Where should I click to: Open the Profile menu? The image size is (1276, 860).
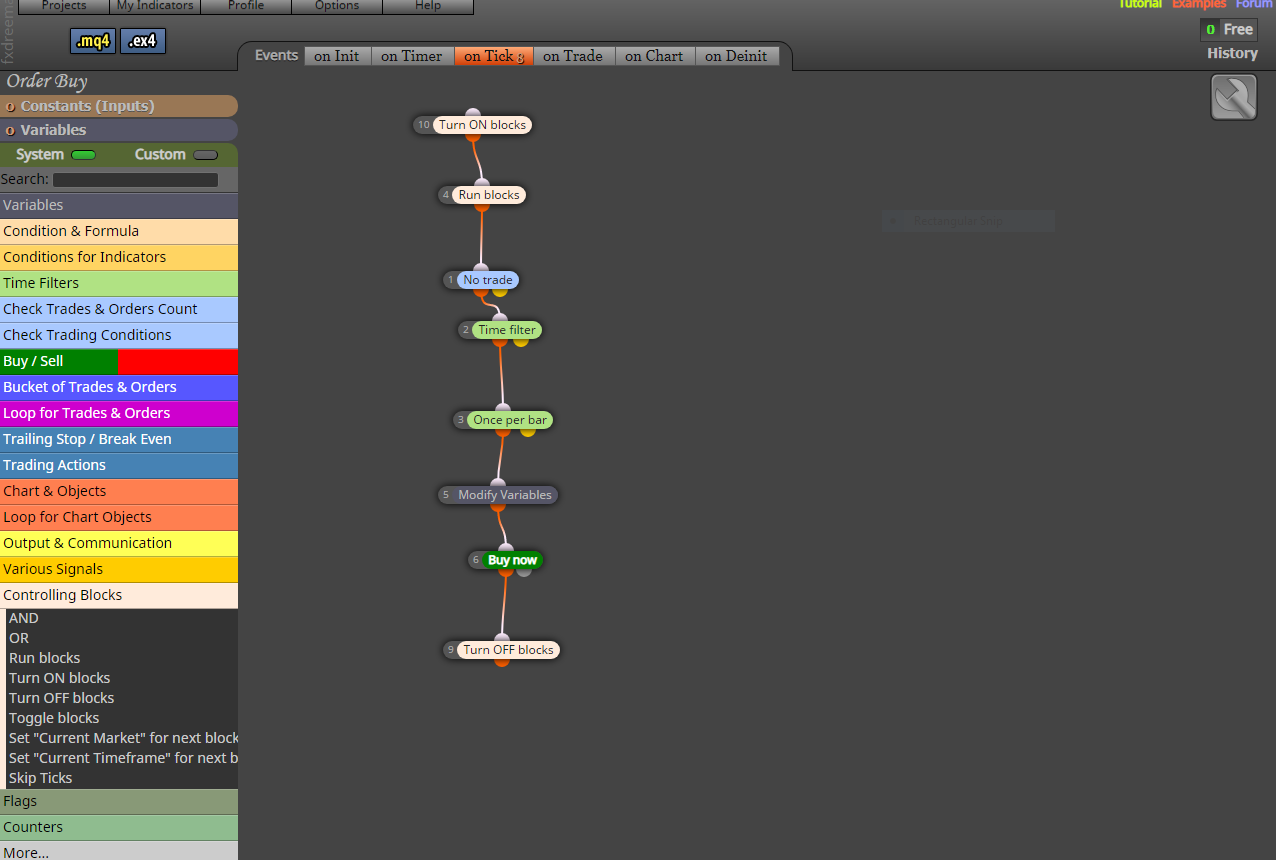pos(246,6)
